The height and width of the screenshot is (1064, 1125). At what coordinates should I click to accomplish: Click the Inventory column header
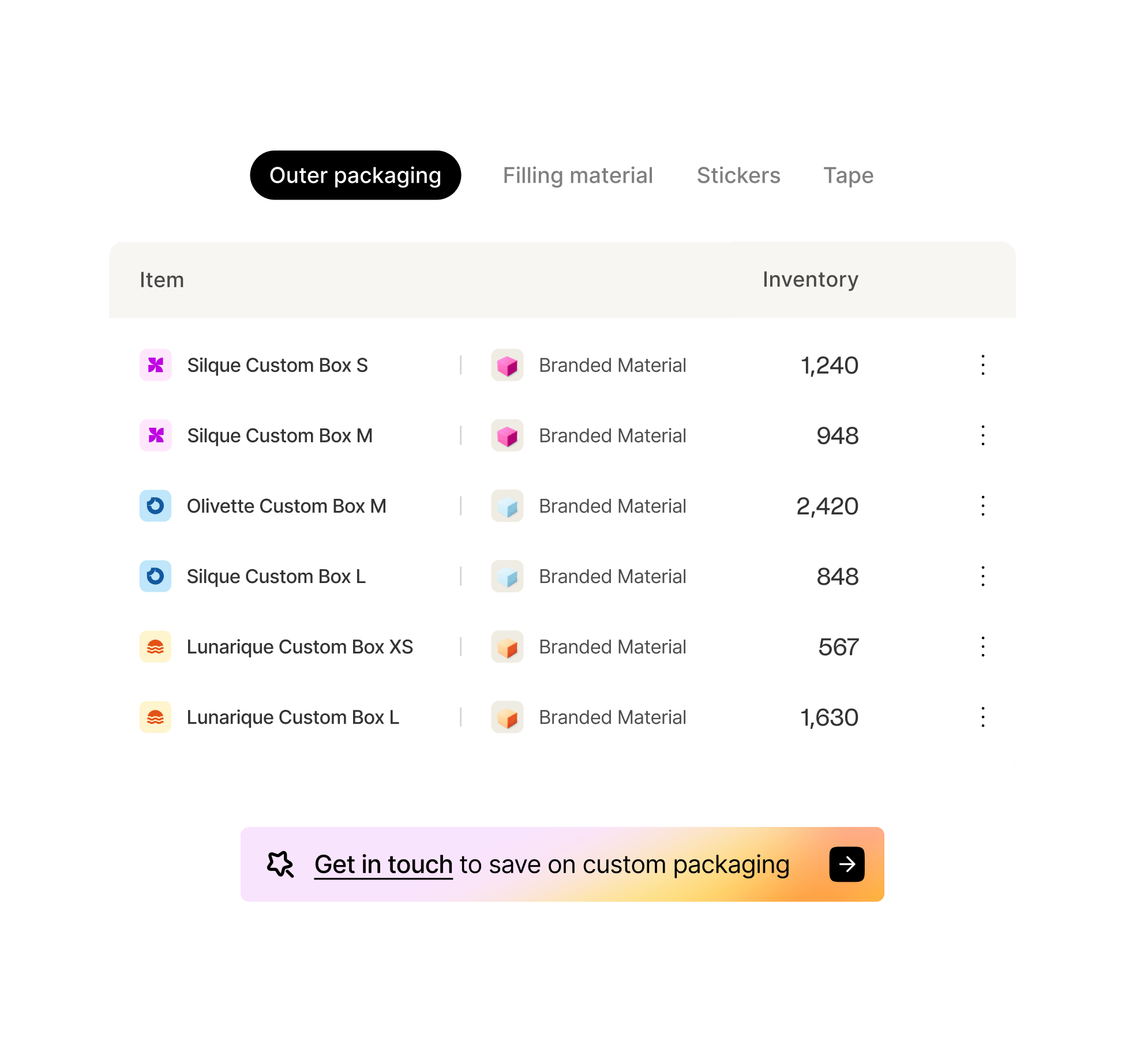pos(811,280)
